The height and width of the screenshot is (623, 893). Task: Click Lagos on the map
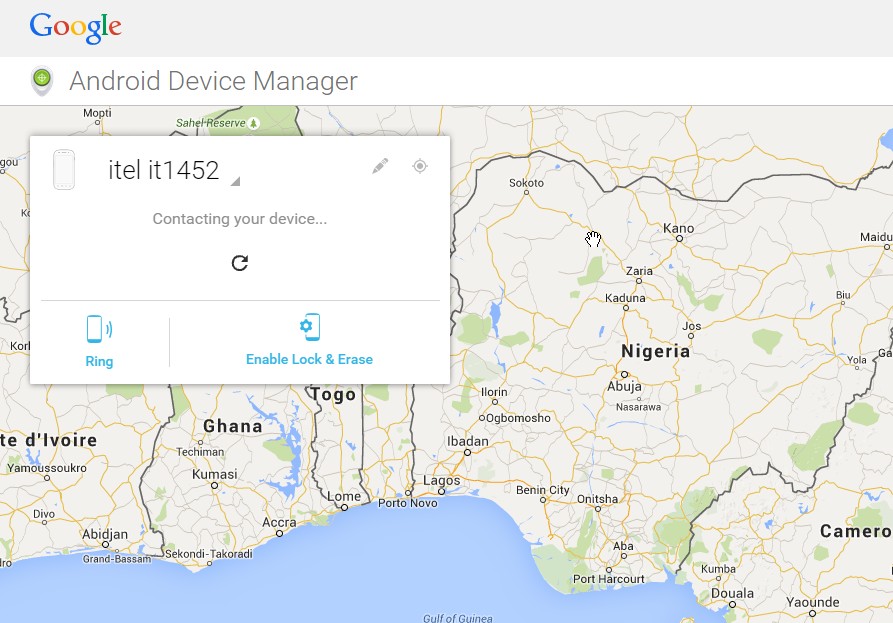click(x=443, y=481)
